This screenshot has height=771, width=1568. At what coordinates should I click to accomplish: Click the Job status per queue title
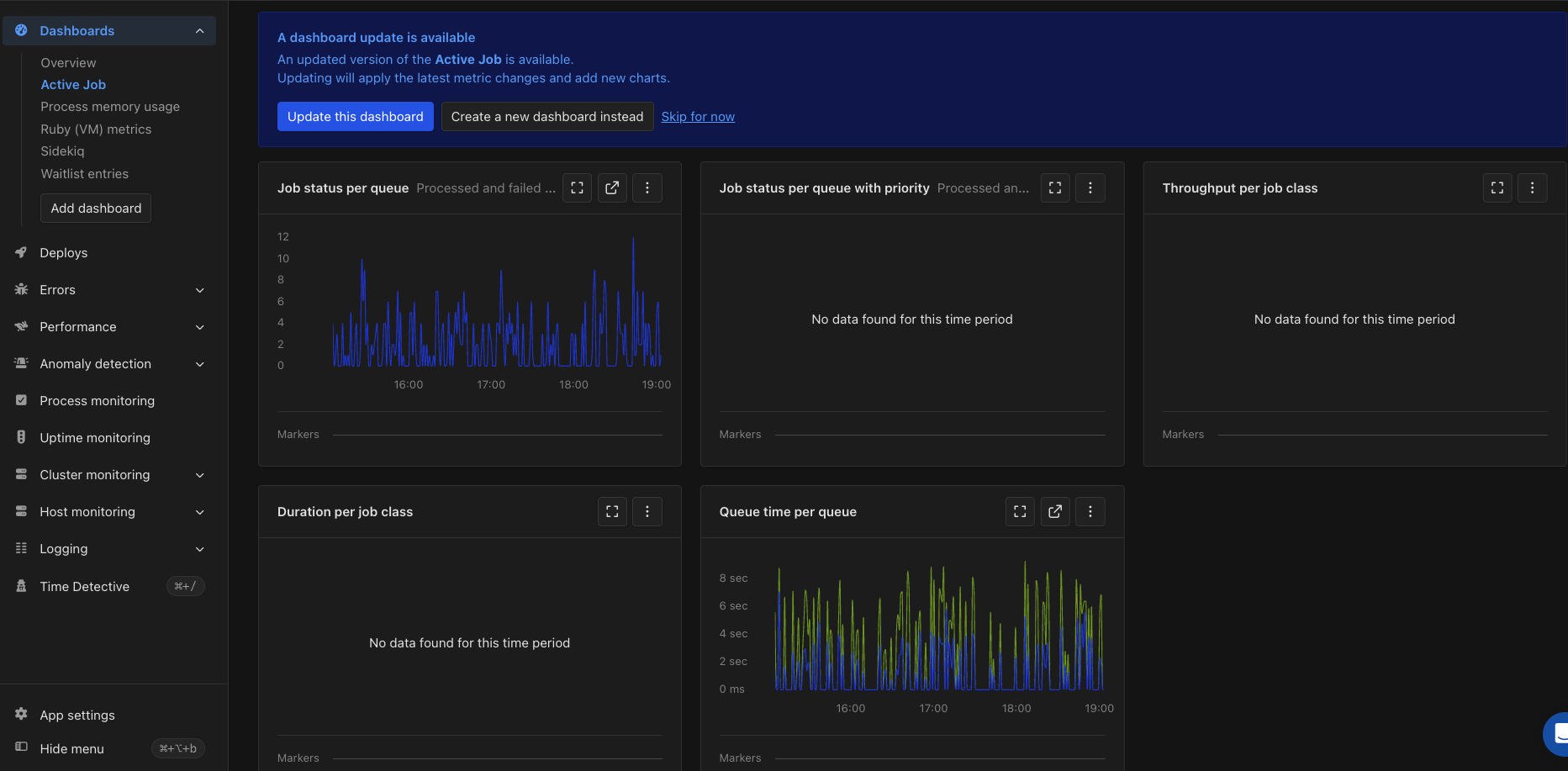[343, 188]
